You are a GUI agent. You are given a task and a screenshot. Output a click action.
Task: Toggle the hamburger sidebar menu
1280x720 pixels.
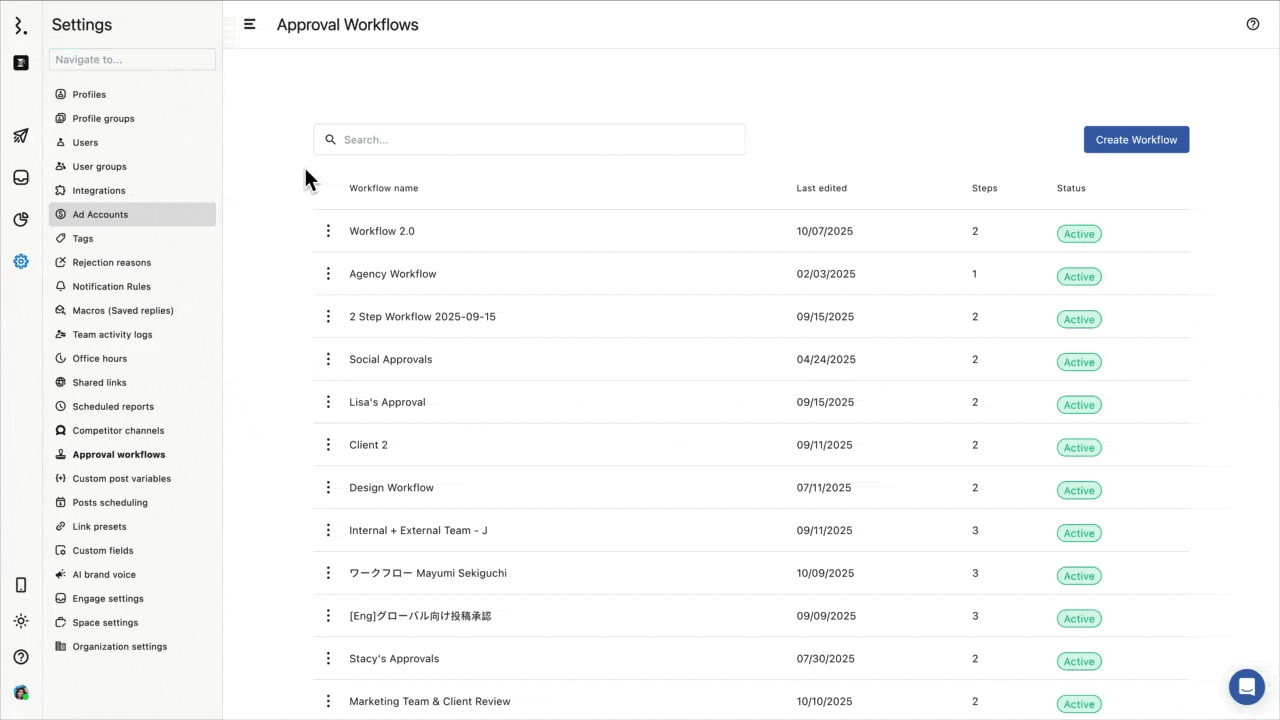(x=250, y=24)
